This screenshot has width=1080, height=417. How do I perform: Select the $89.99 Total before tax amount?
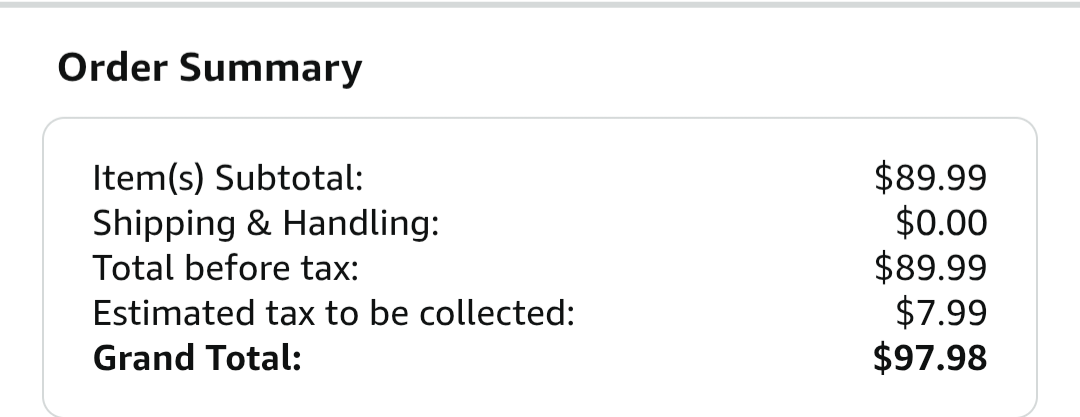pos(930,268)
